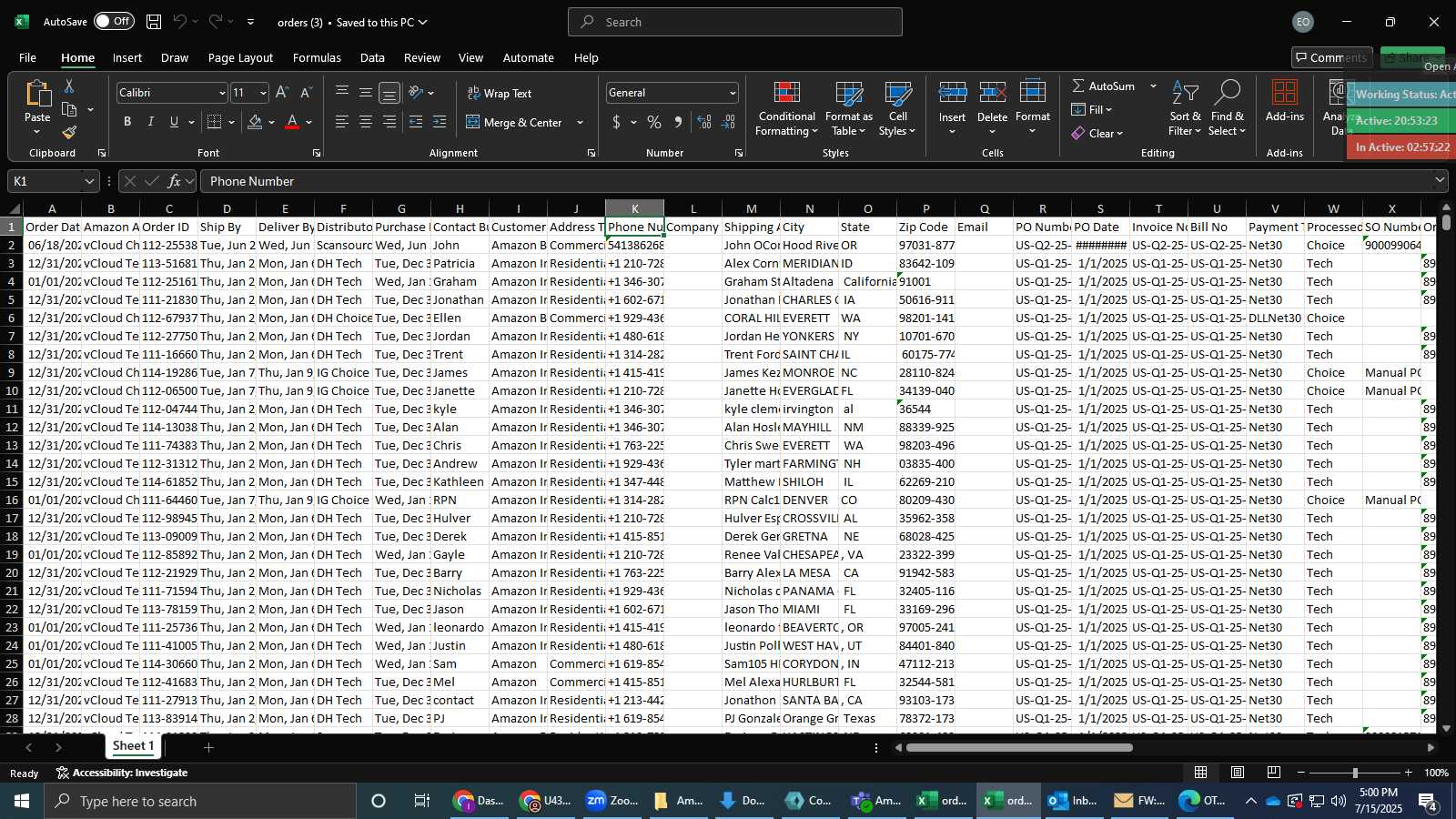Click the Format Painter brush icon

(69, 133)
